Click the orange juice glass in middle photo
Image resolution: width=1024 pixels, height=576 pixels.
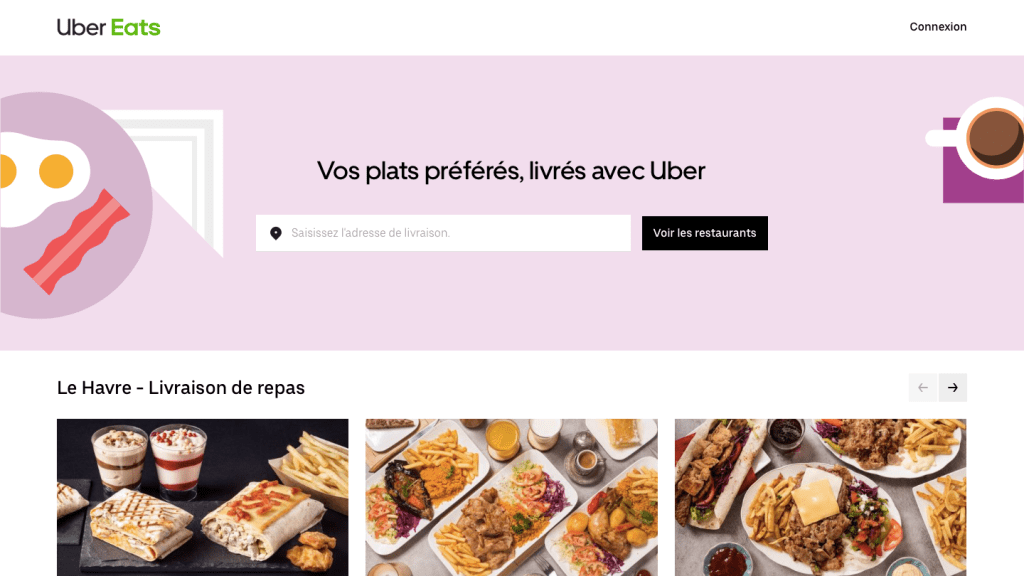502,438
